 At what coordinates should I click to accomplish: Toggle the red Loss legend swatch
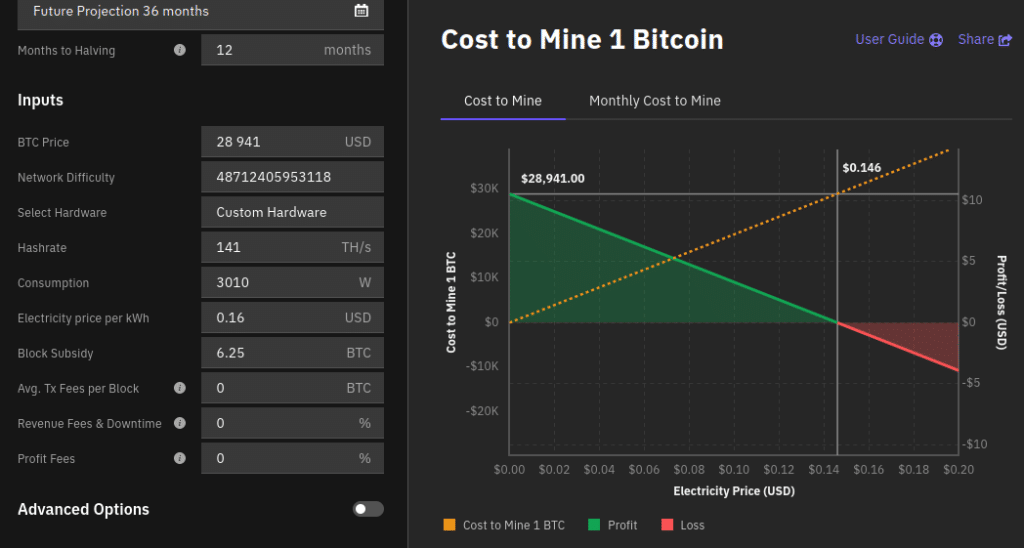pos(667,524)
